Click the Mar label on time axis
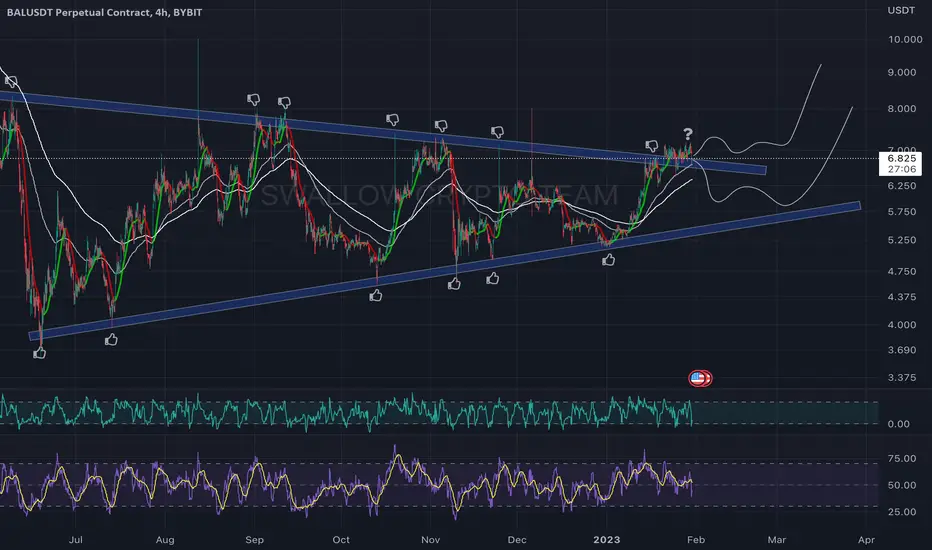Image resolution: width=932 pixels, height=550 pixels. [x=777, y=540]
